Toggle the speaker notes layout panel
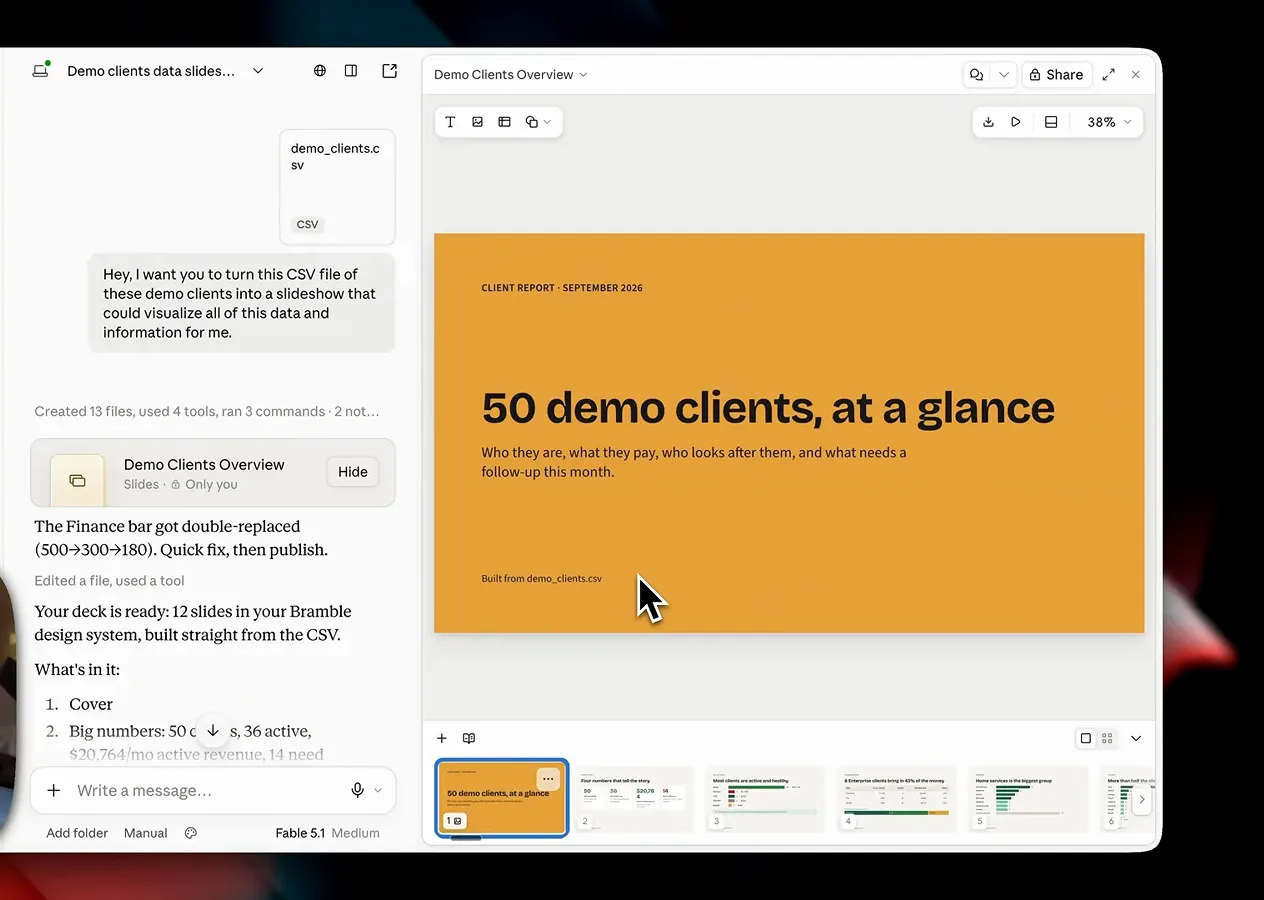The width and height of the screenshot is (1264, 900). (1051, 122)
